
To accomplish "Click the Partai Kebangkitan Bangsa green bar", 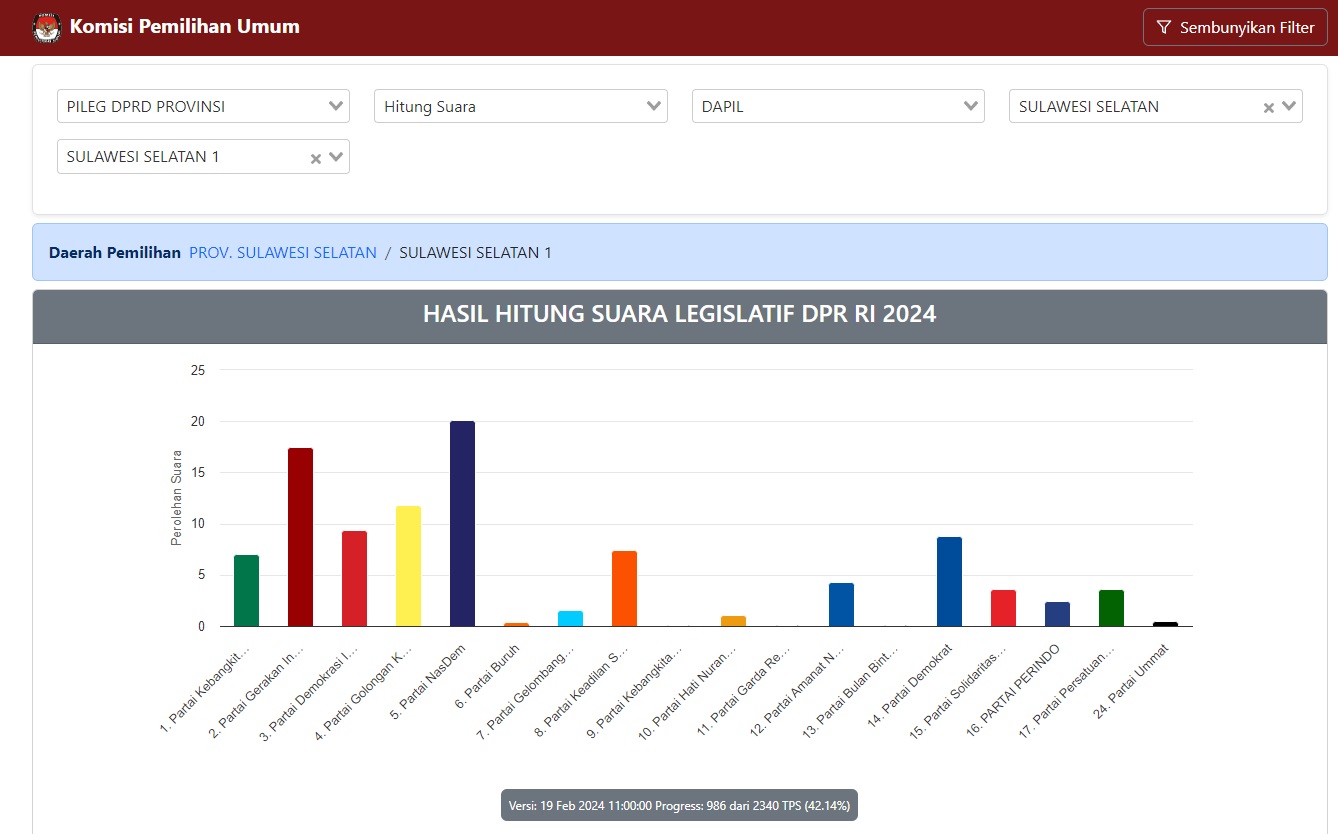I will pyautogui.click(x=246, y=591).
